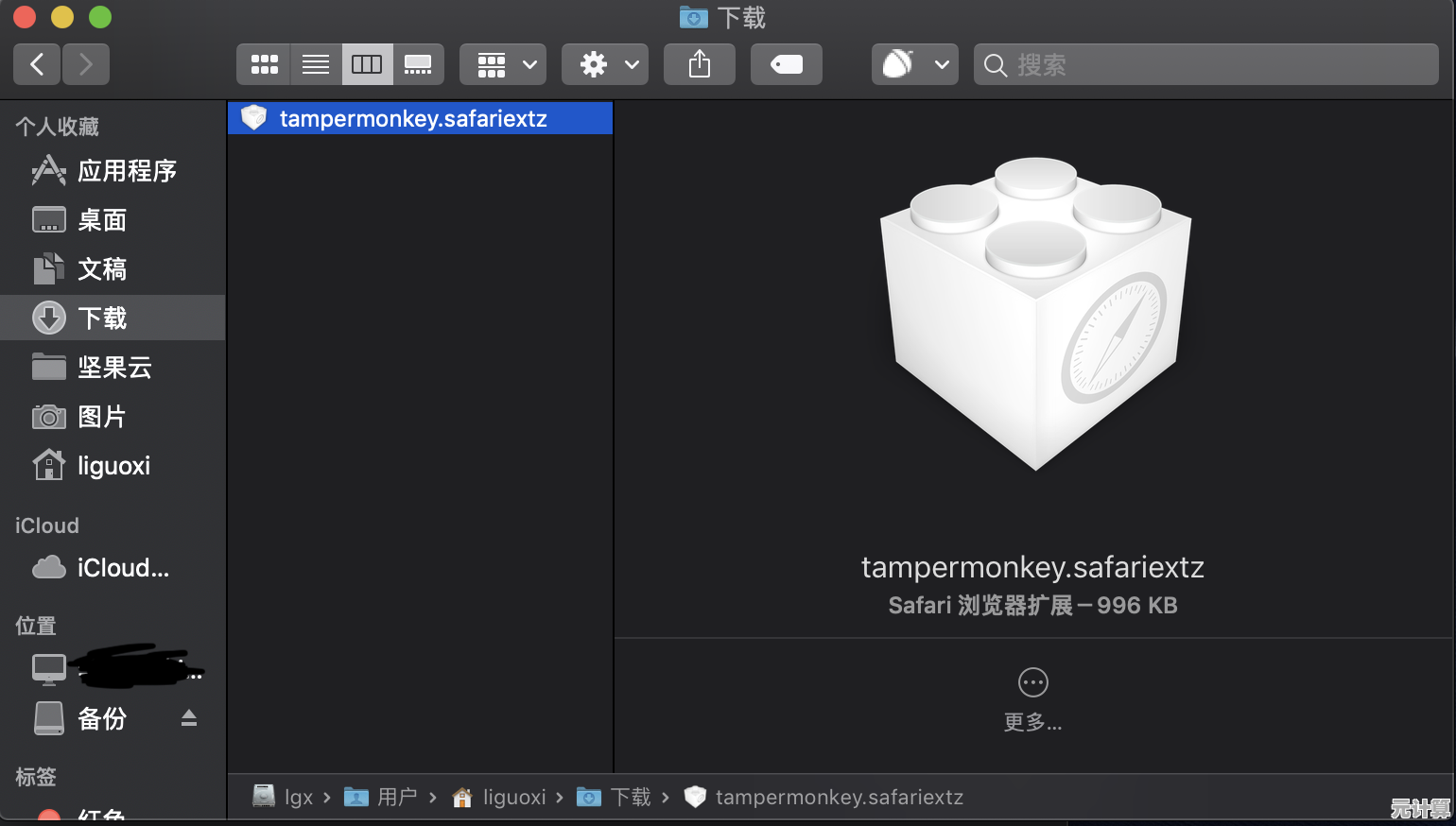Click the iCloud sidebar section header
This screenshot has height=826, width=1456.
pos(47,525)
